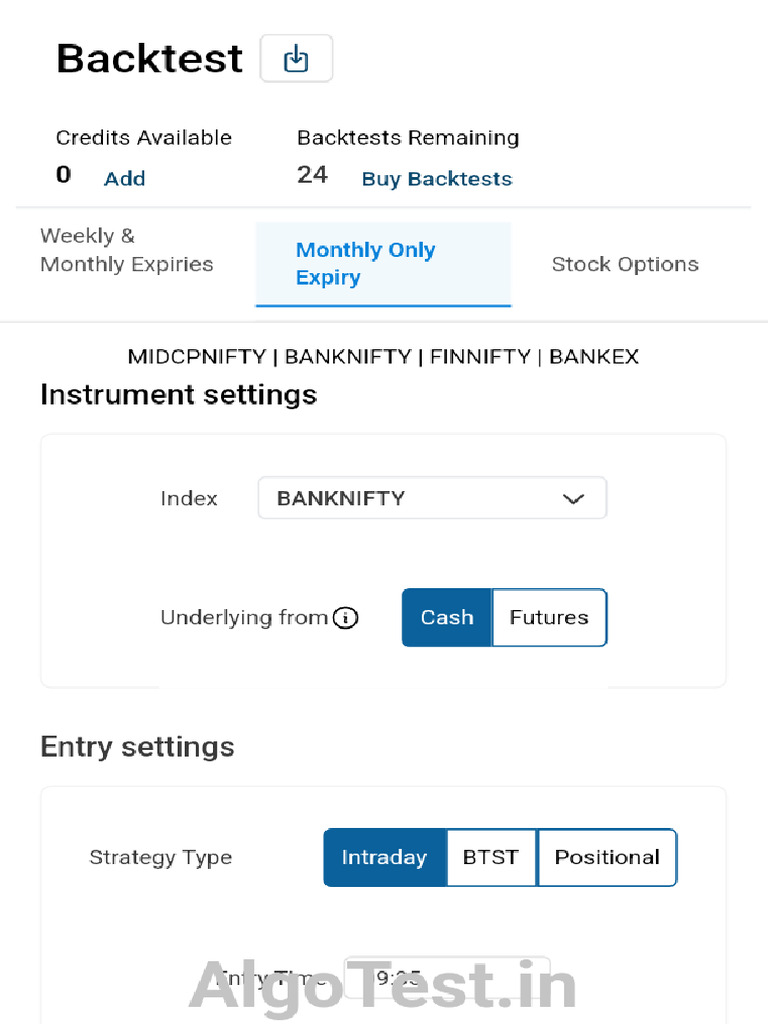The image size is (768, 1024).
Task: Choose Intraday strategy type
Action: 384,857
